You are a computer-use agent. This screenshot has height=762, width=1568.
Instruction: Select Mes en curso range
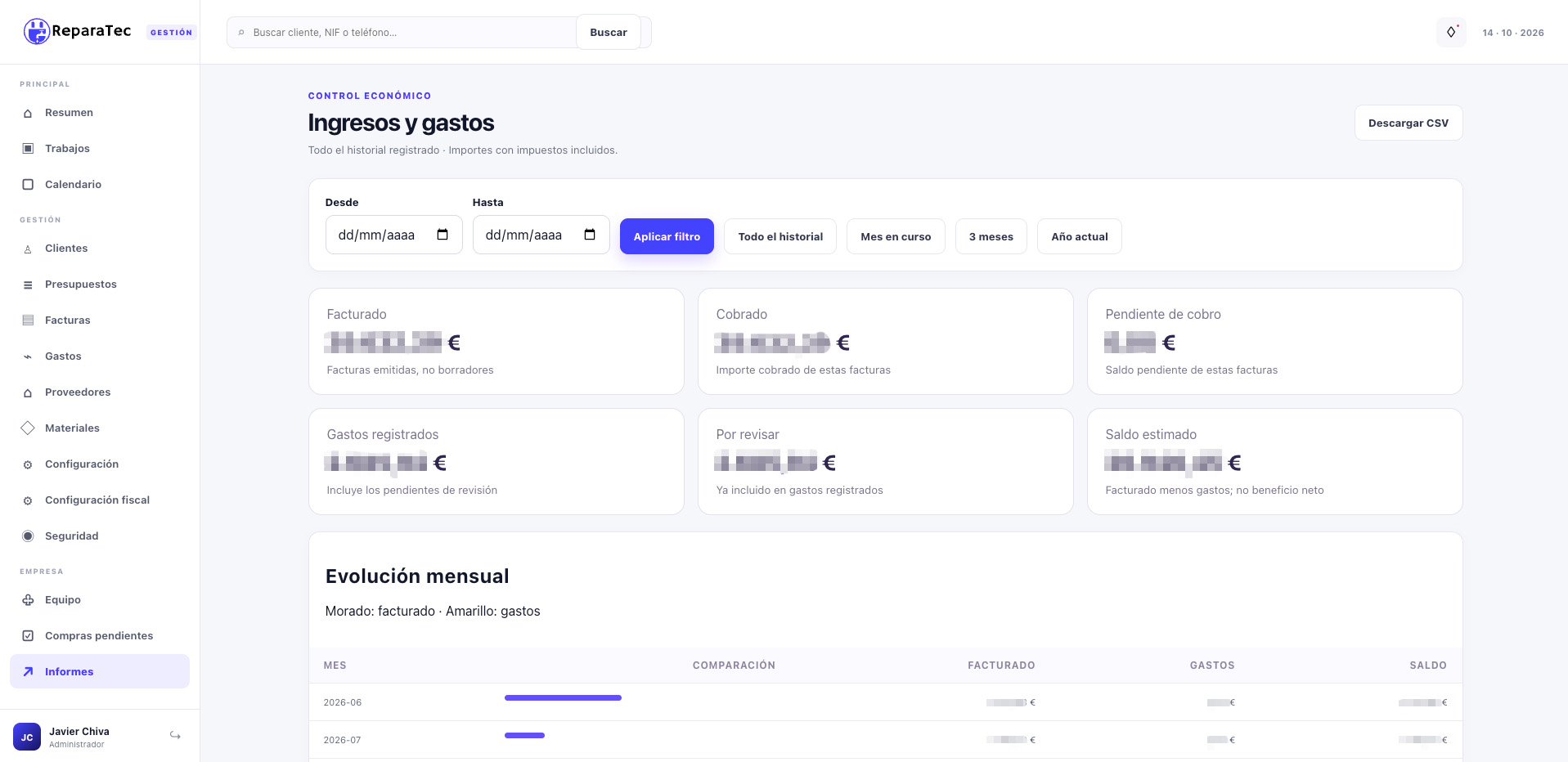896,236
